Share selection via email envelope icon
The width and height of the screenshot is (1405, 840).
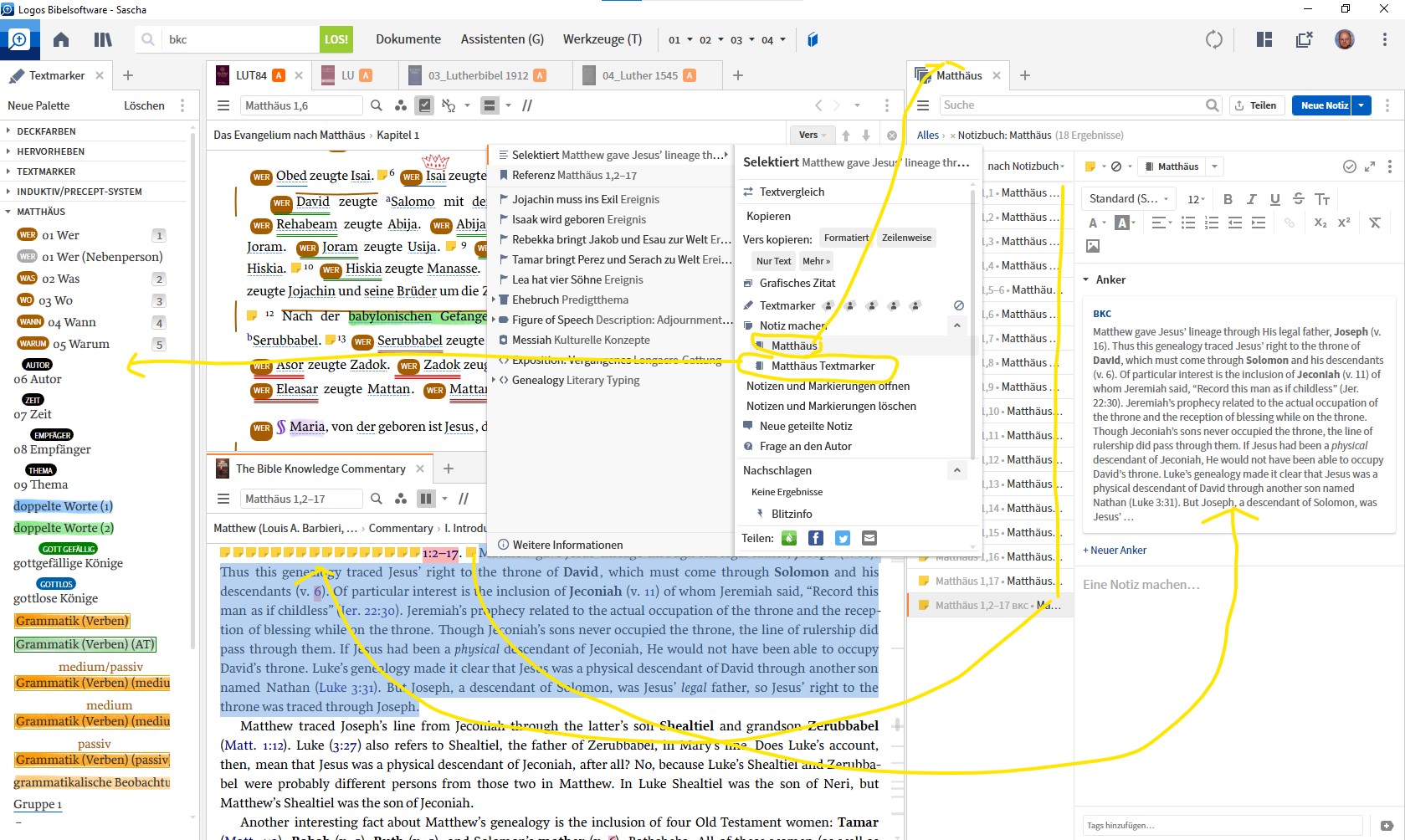click(869, 538)
